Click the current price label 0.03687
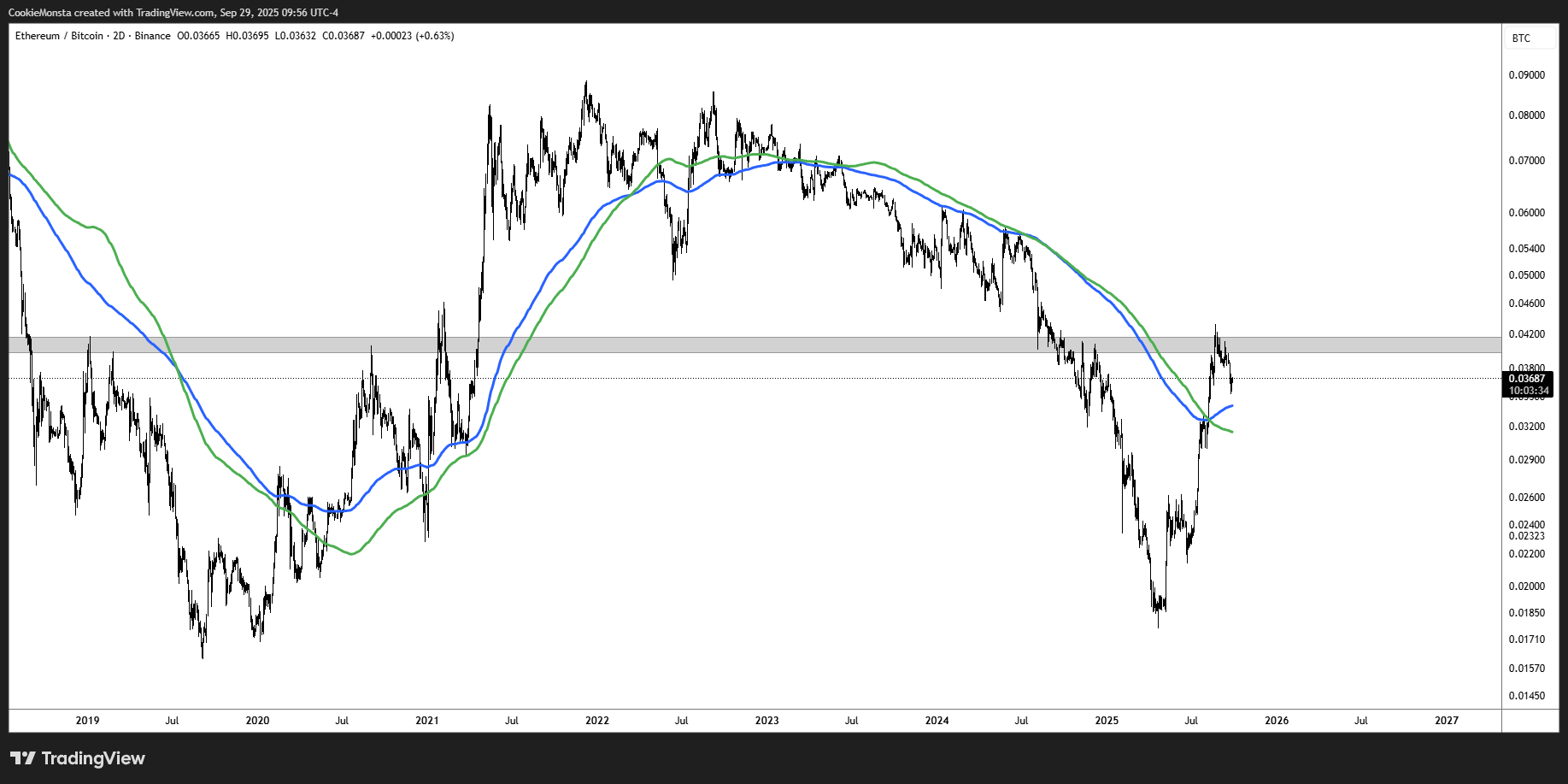1568x784 pixels. click(x=1526, y=379)
